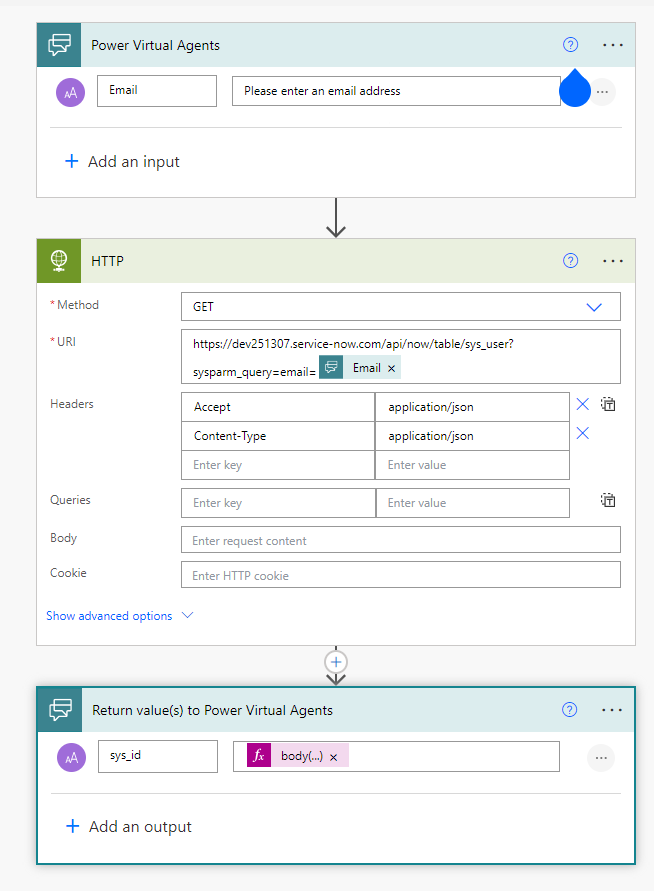Switch Queries to text mode
Viewport: 654px width, 891px height.
point(608,501)
